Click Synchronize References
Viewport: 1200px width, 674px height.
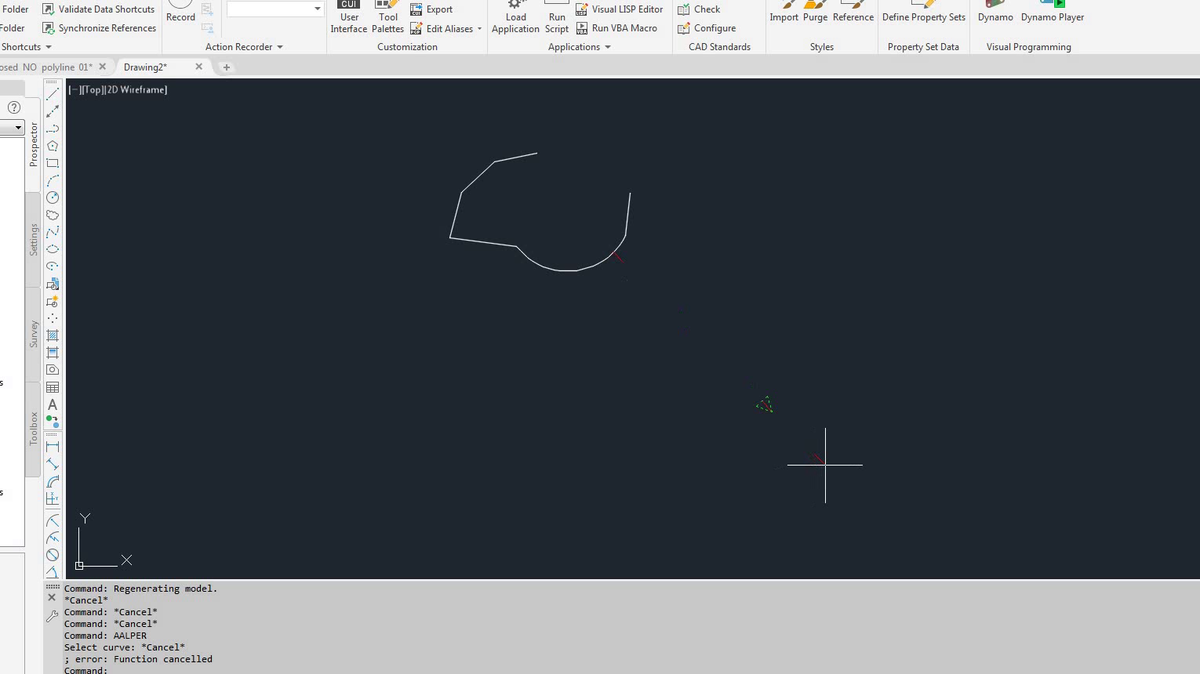click(x=98, y=28)
